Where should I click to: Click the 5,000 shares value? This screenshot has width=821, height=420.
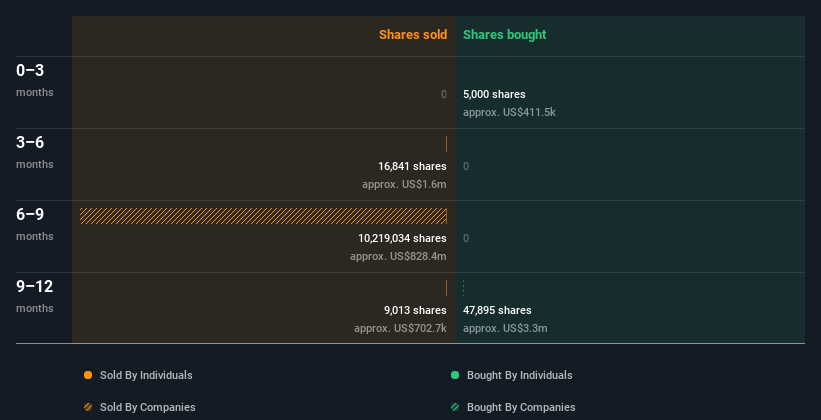[494, 94]
